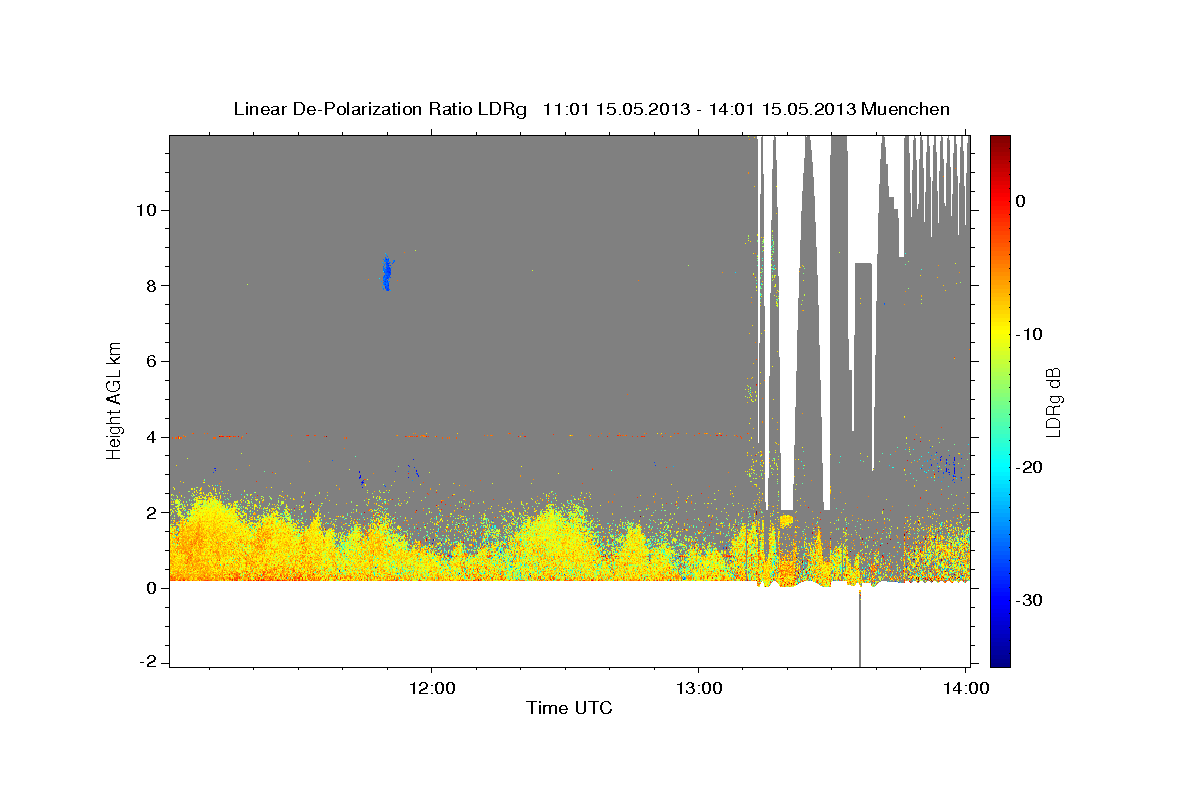
Task: Click the colorbar tick label -30
Action: coord(1029,600)
